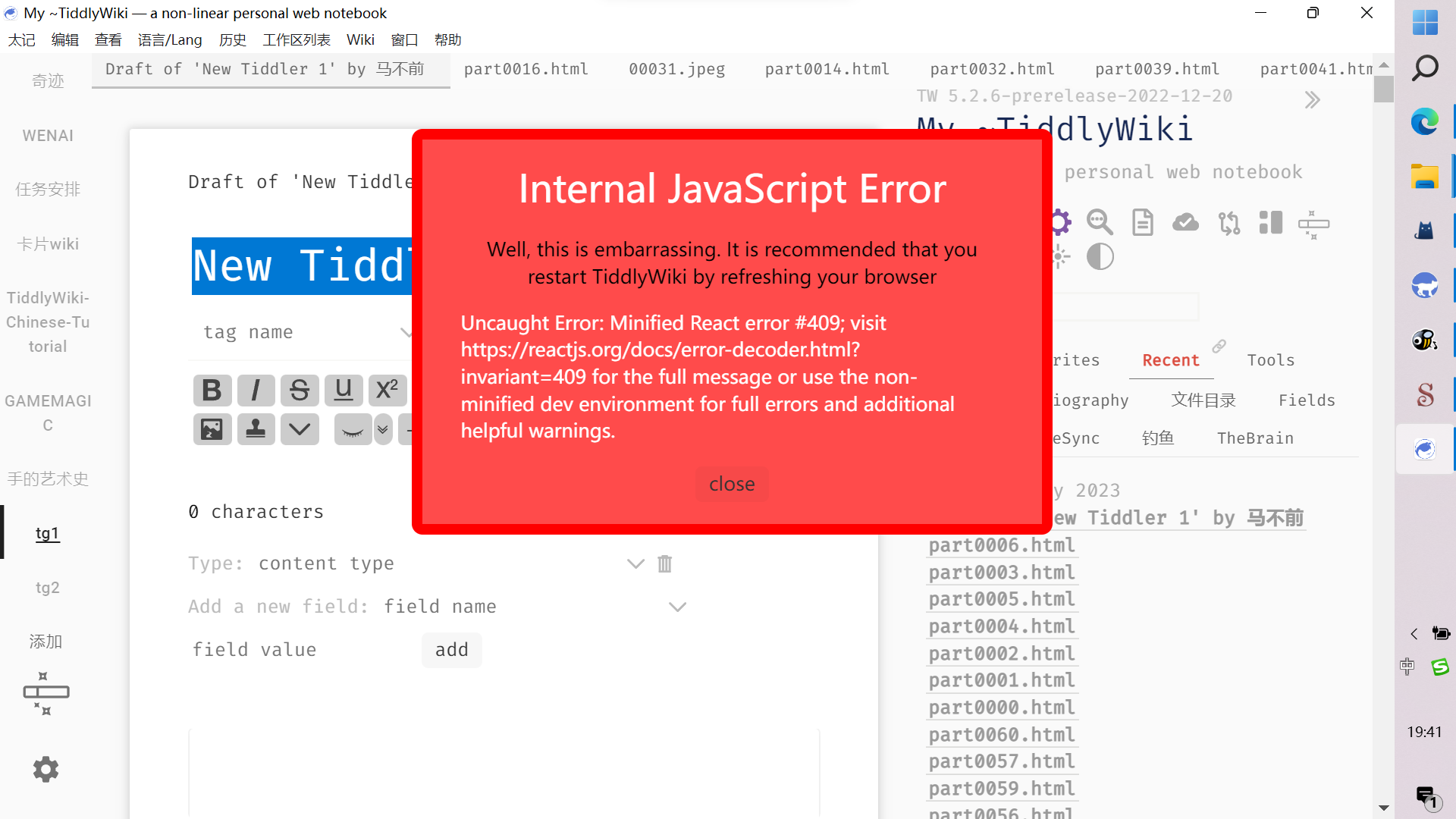Open workspace-bar command palette icon
This screenshot has height=819, width=1456.
point(46,692)
